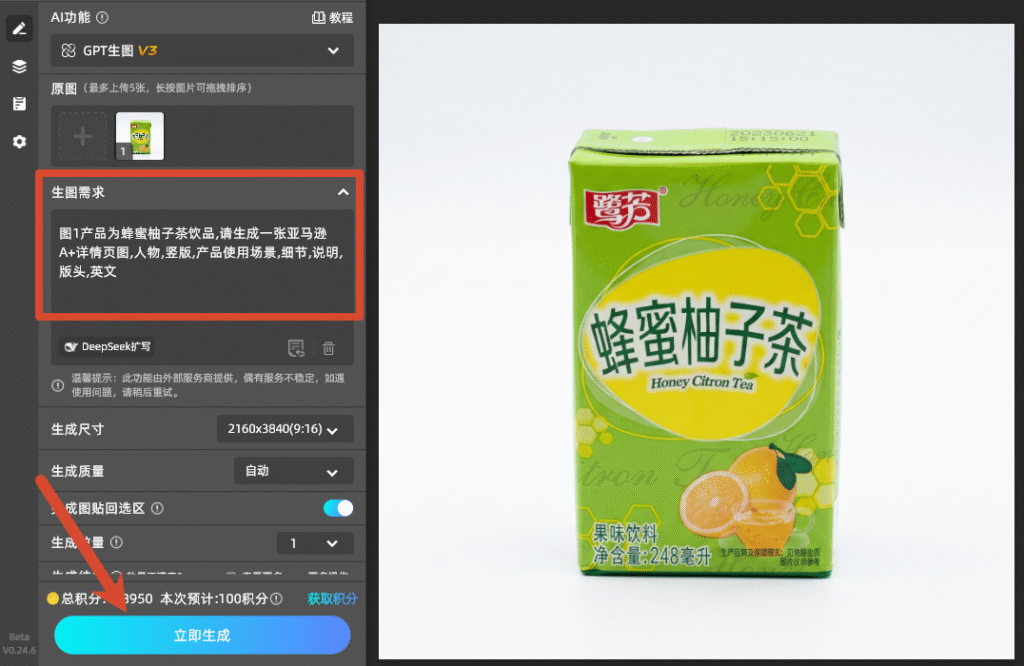Open the saved records document icon

click(x=19, y=104)
